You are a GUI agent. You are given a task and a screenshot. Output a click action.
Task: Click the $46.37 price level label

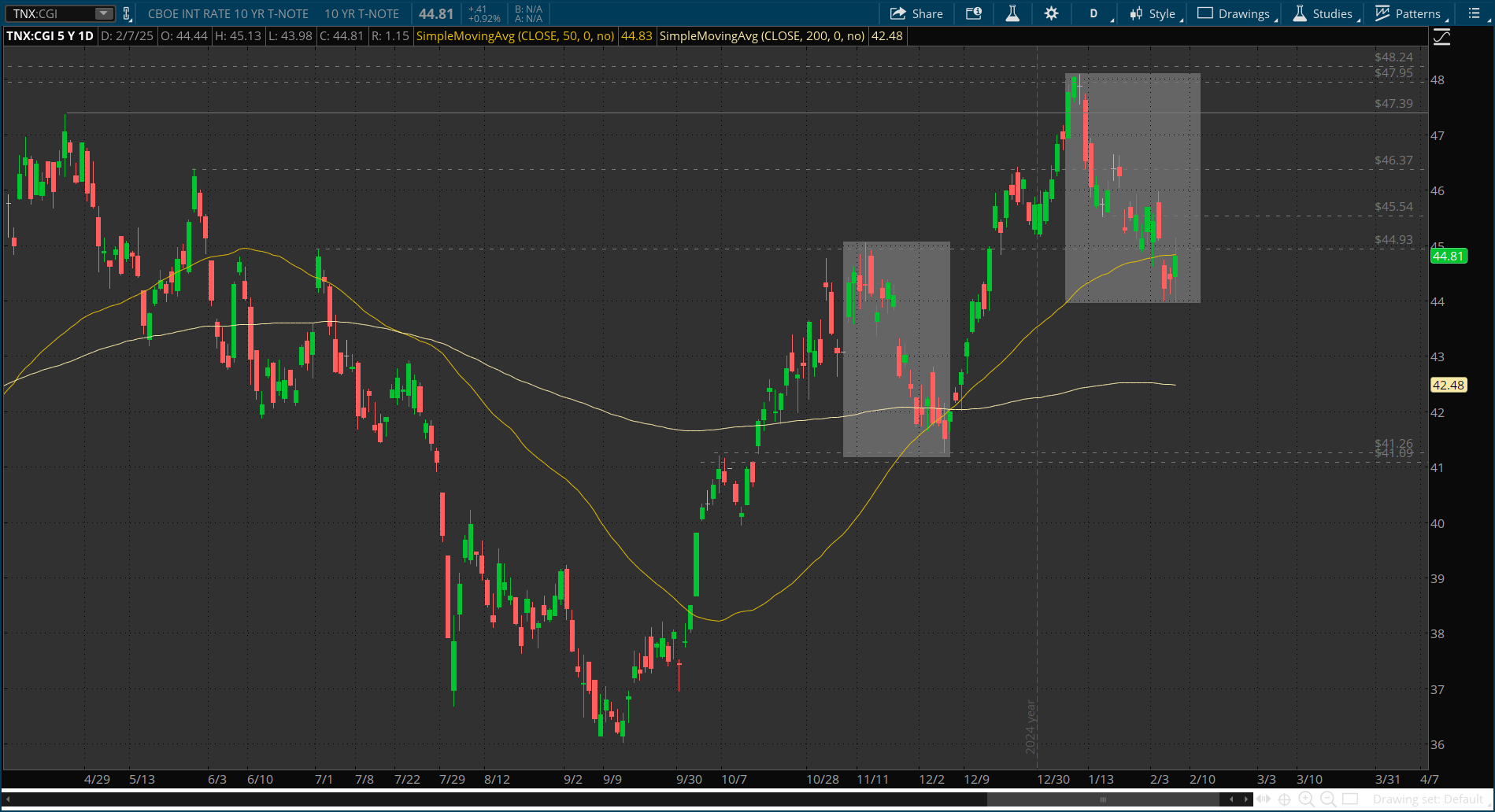[1393, 160]
